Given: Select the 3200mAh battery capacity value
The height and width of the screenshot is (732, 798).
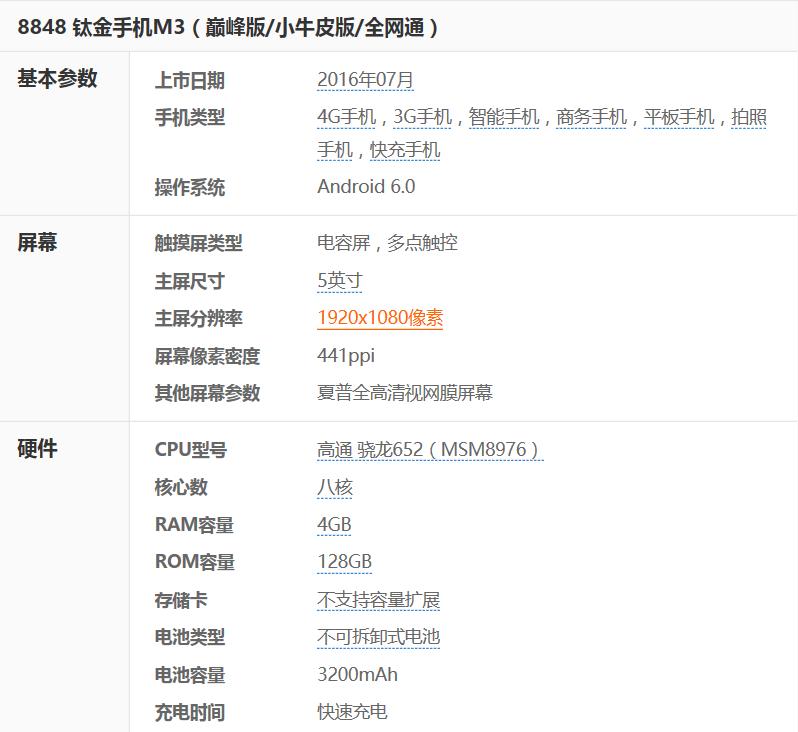Looking at the screenshot, I should coord(357,674).
